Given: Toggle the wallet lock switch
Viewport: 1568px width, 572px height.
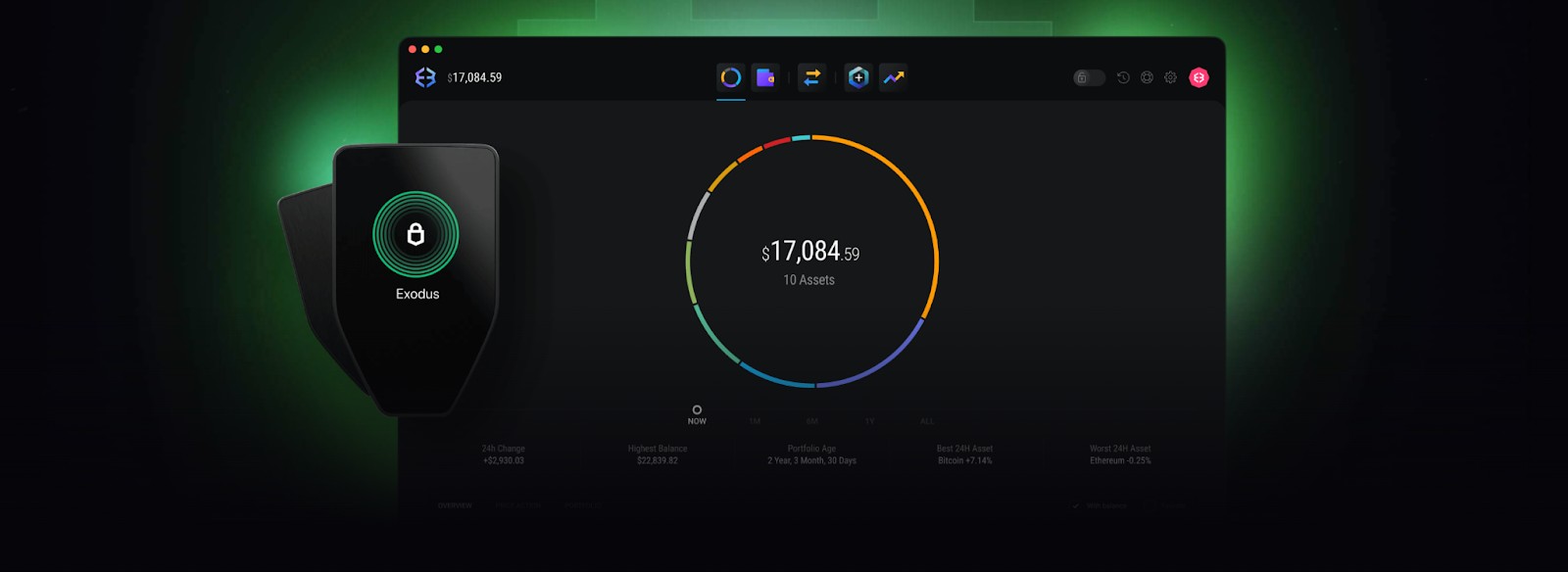Looking at the screenshot, I should [1089, 77].
